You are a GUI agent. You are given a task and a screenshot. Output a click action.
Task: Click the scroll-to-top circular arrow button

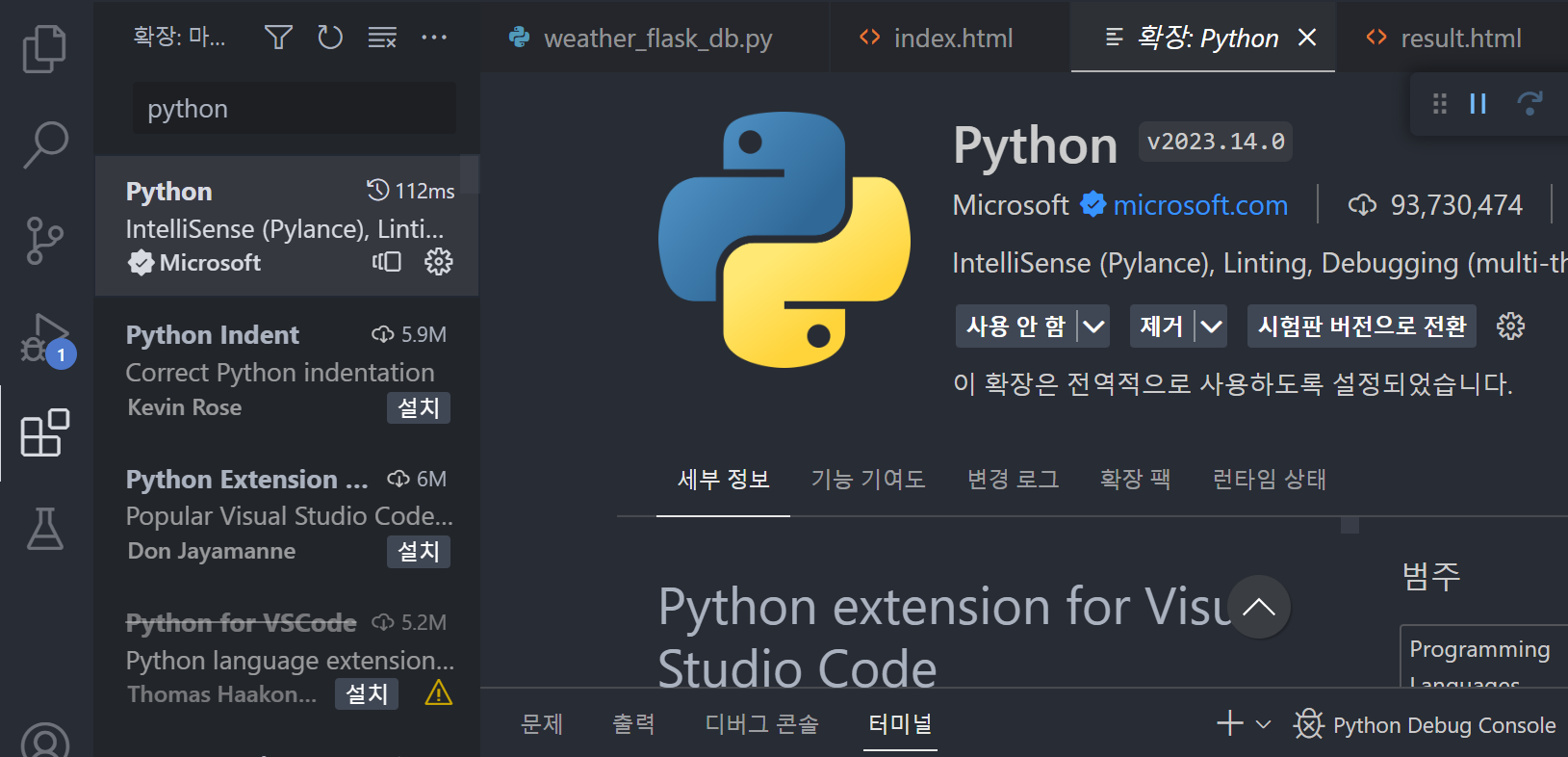coord(1258,607)
